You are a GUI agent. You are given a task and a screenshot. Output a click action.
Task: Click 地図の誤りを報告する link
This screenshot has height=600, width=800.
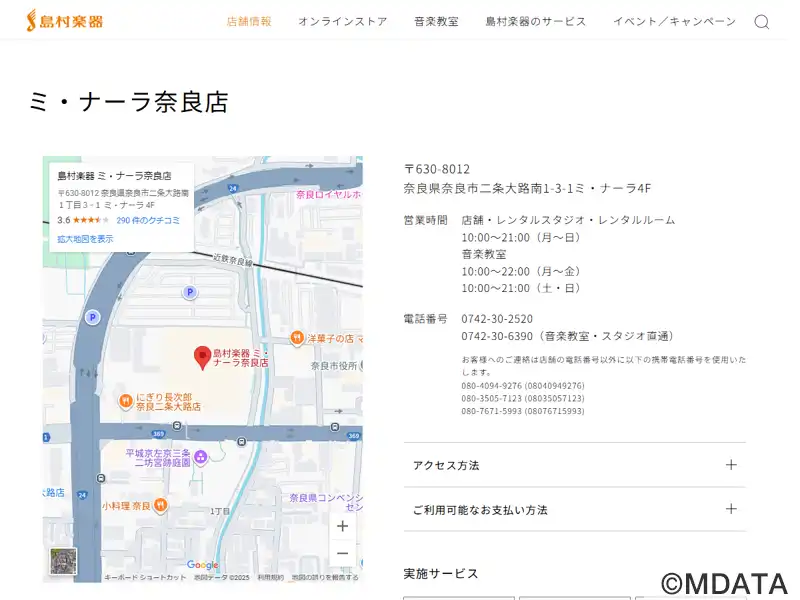click(x=324, y=577)
